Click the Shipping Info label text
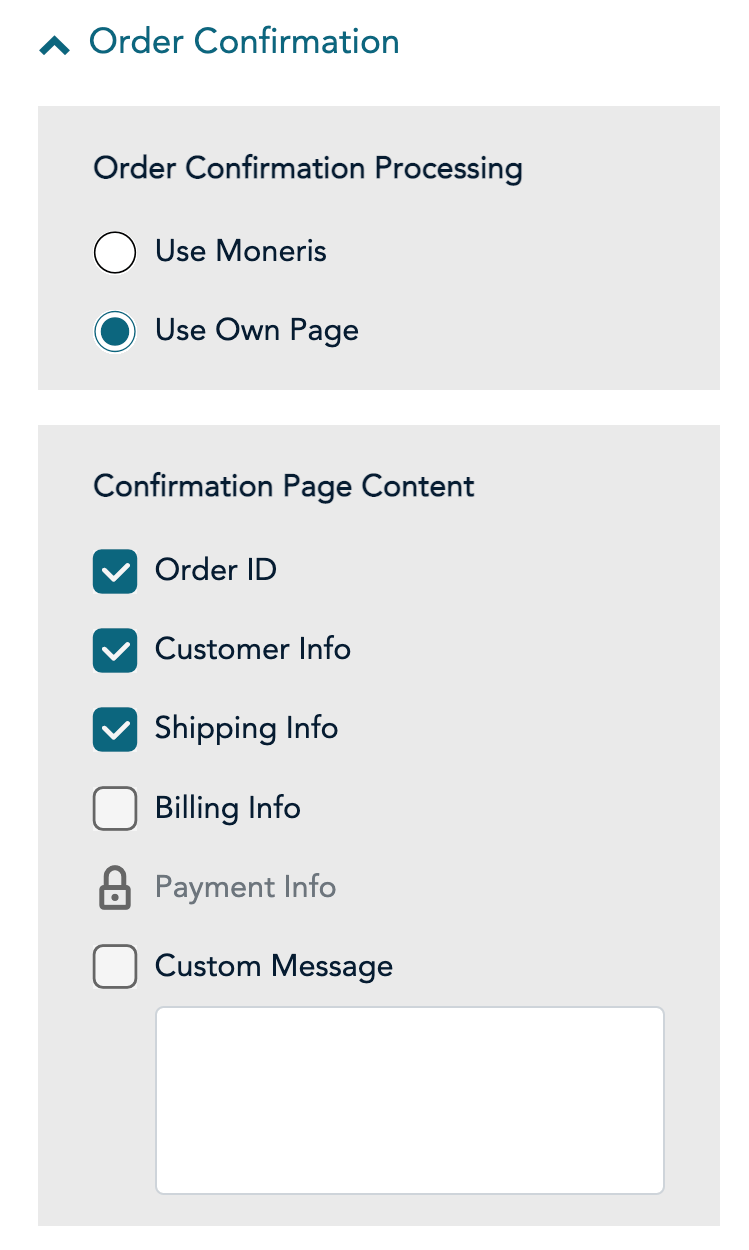 point(246,729)
